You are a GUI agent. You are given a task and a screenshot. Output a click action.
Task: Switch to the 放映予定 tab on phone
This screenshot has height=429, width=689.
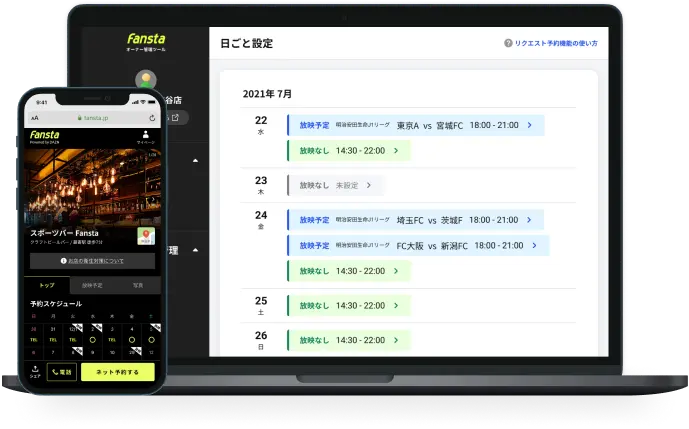92,285
